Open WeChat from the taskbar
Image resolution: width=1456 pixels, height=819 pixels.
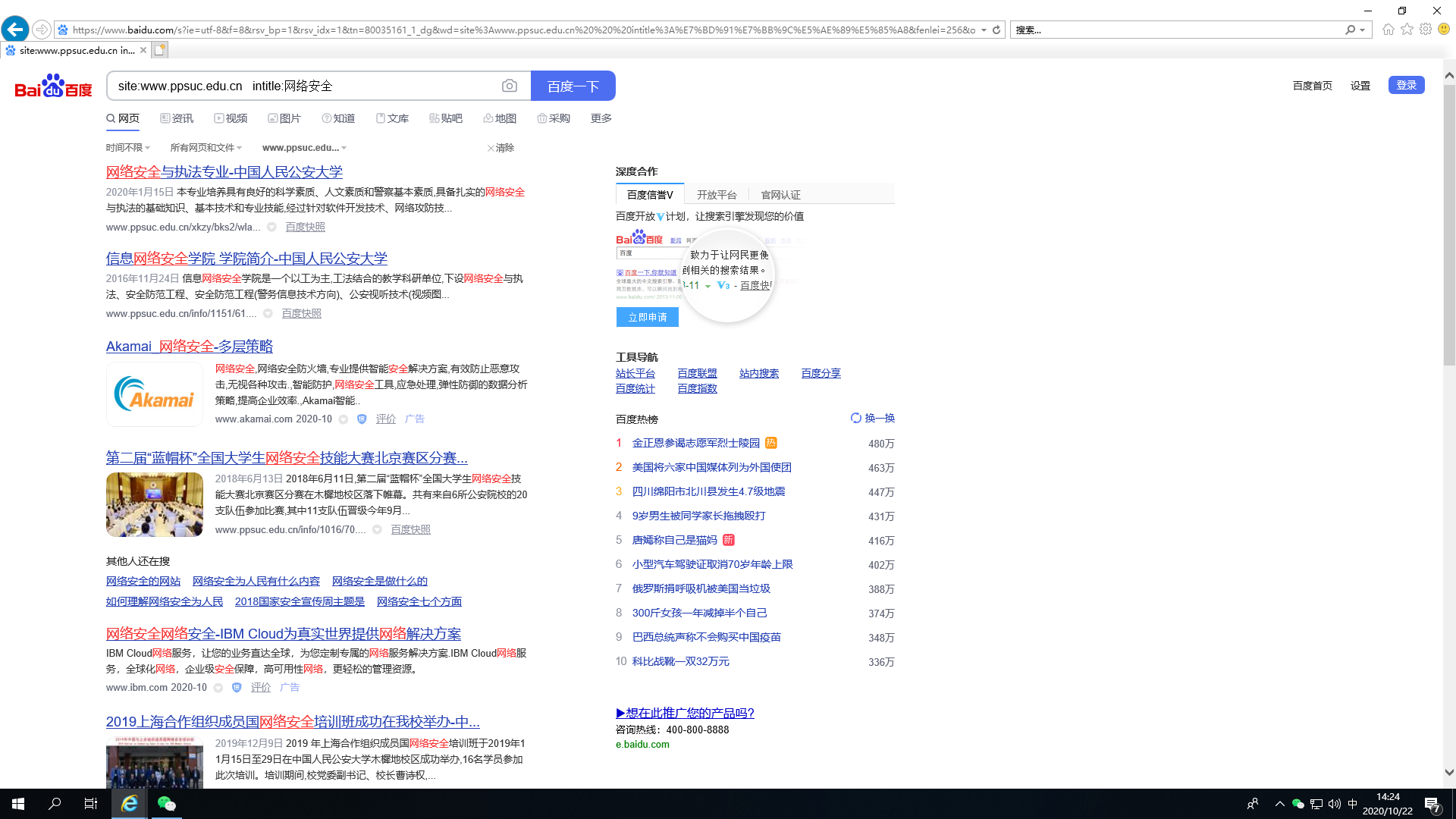coord(166,804)
